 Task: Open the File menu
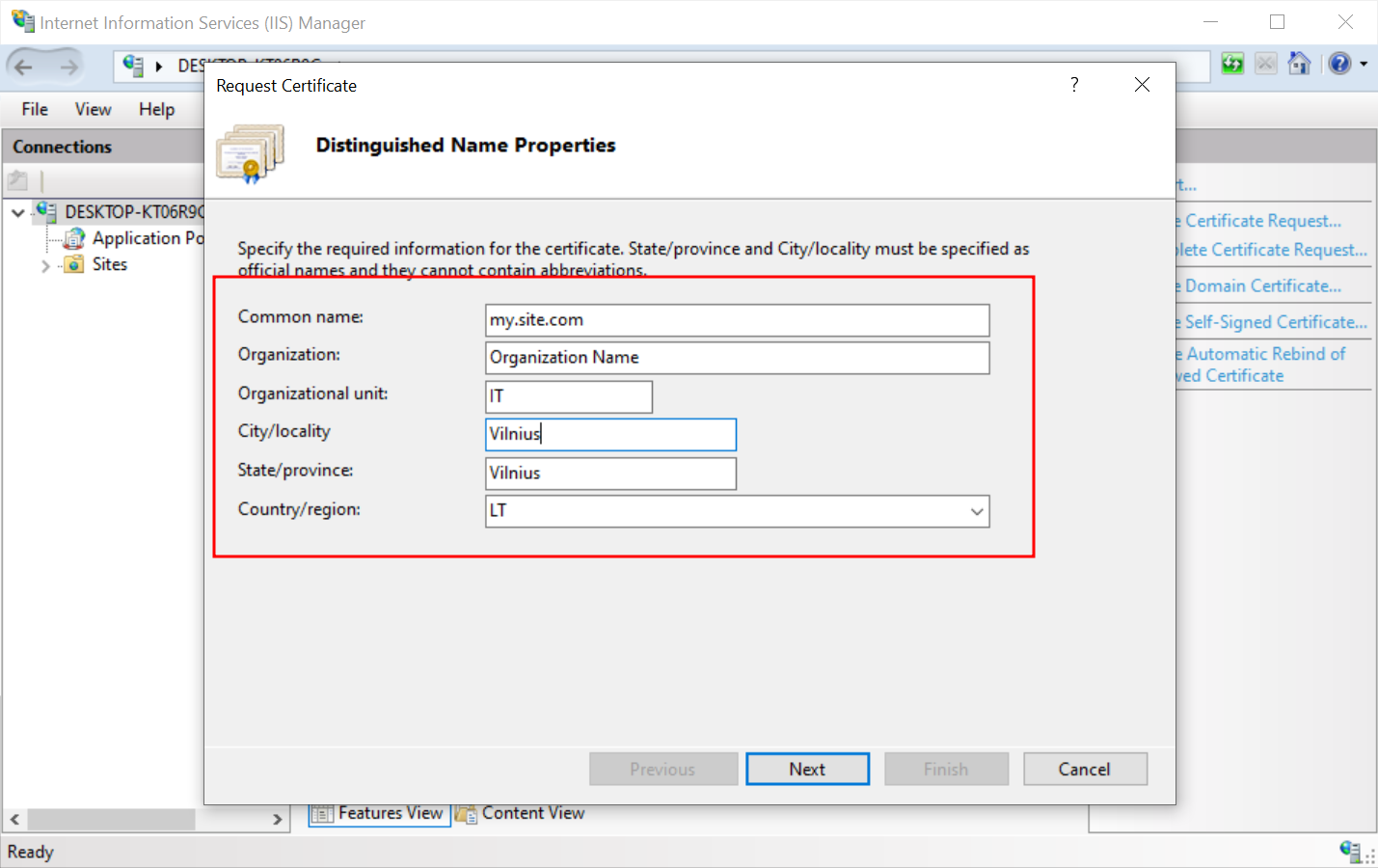click(x=35, y=109)
